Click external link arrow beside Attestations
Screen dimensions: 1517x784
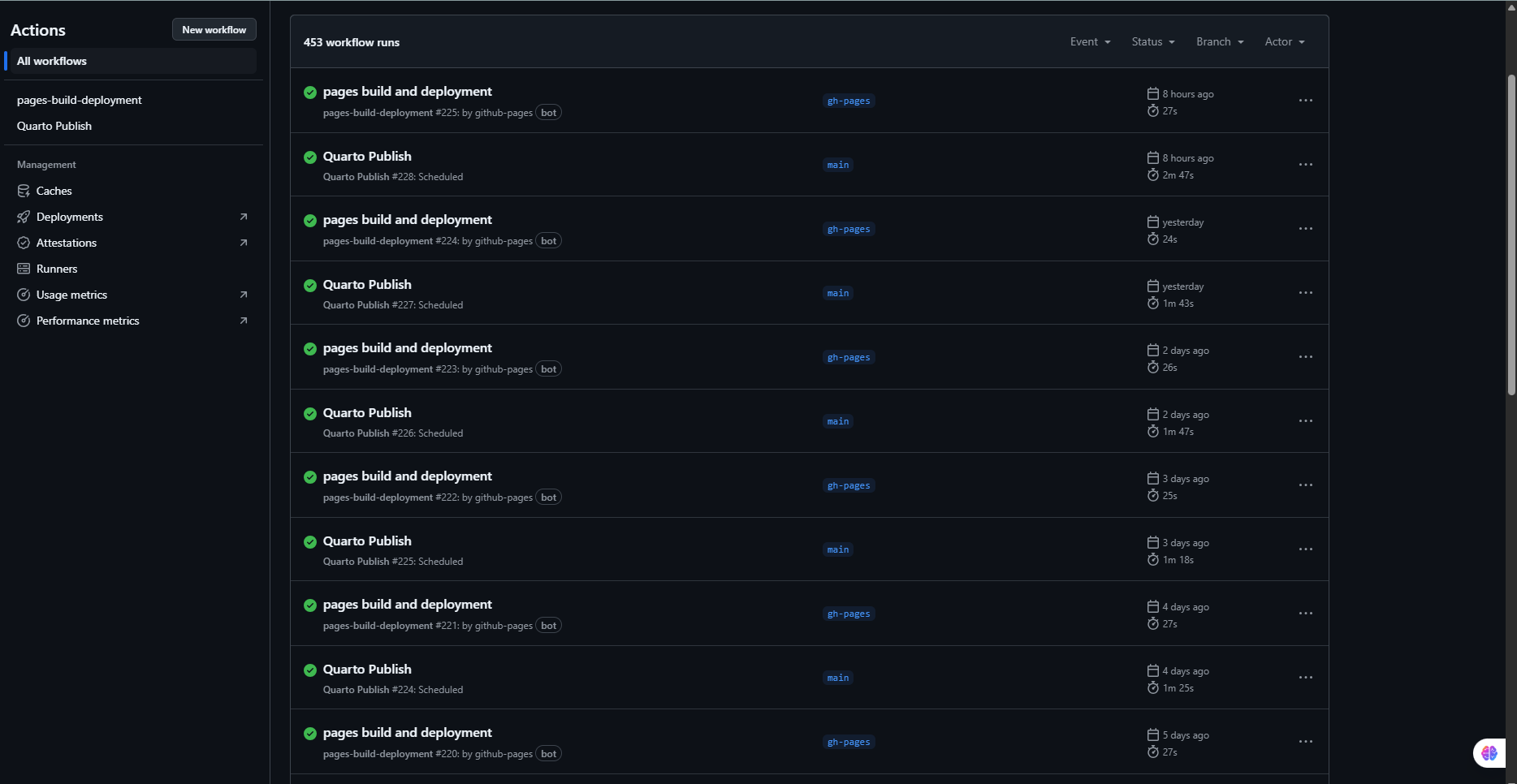[x=244, y=243]
